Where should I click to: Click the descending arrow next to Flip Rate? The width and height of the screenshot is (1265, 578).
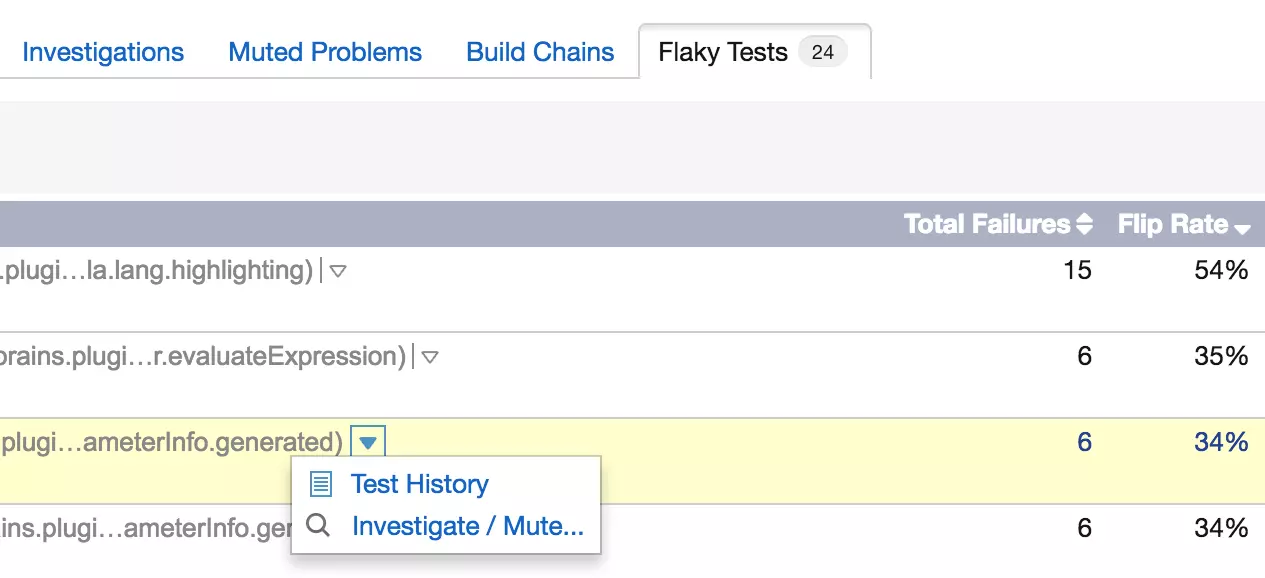pyautogui.click(x=1242, y=229)
